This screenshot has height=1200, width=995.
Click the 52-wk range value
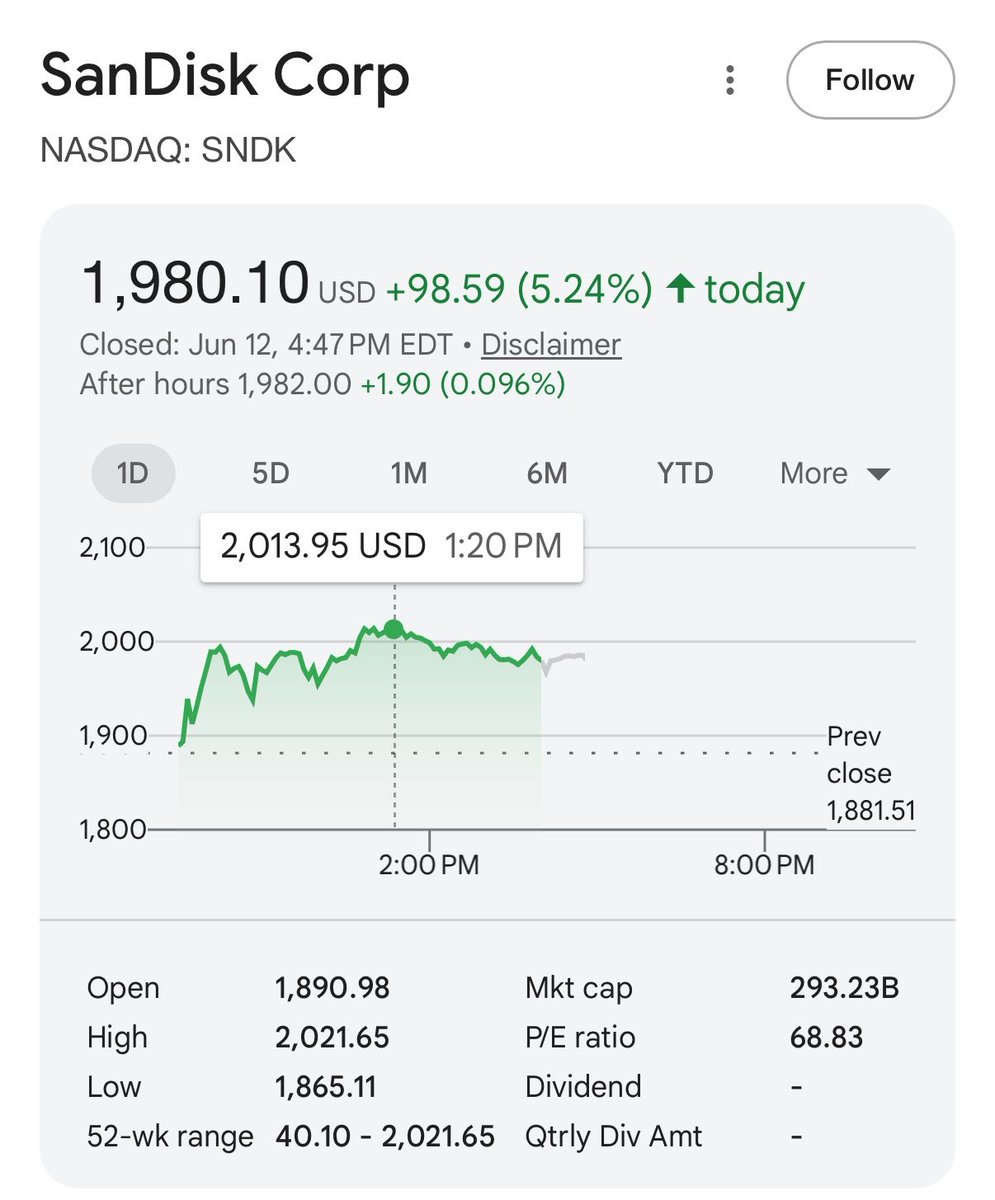coord(385,1137)
